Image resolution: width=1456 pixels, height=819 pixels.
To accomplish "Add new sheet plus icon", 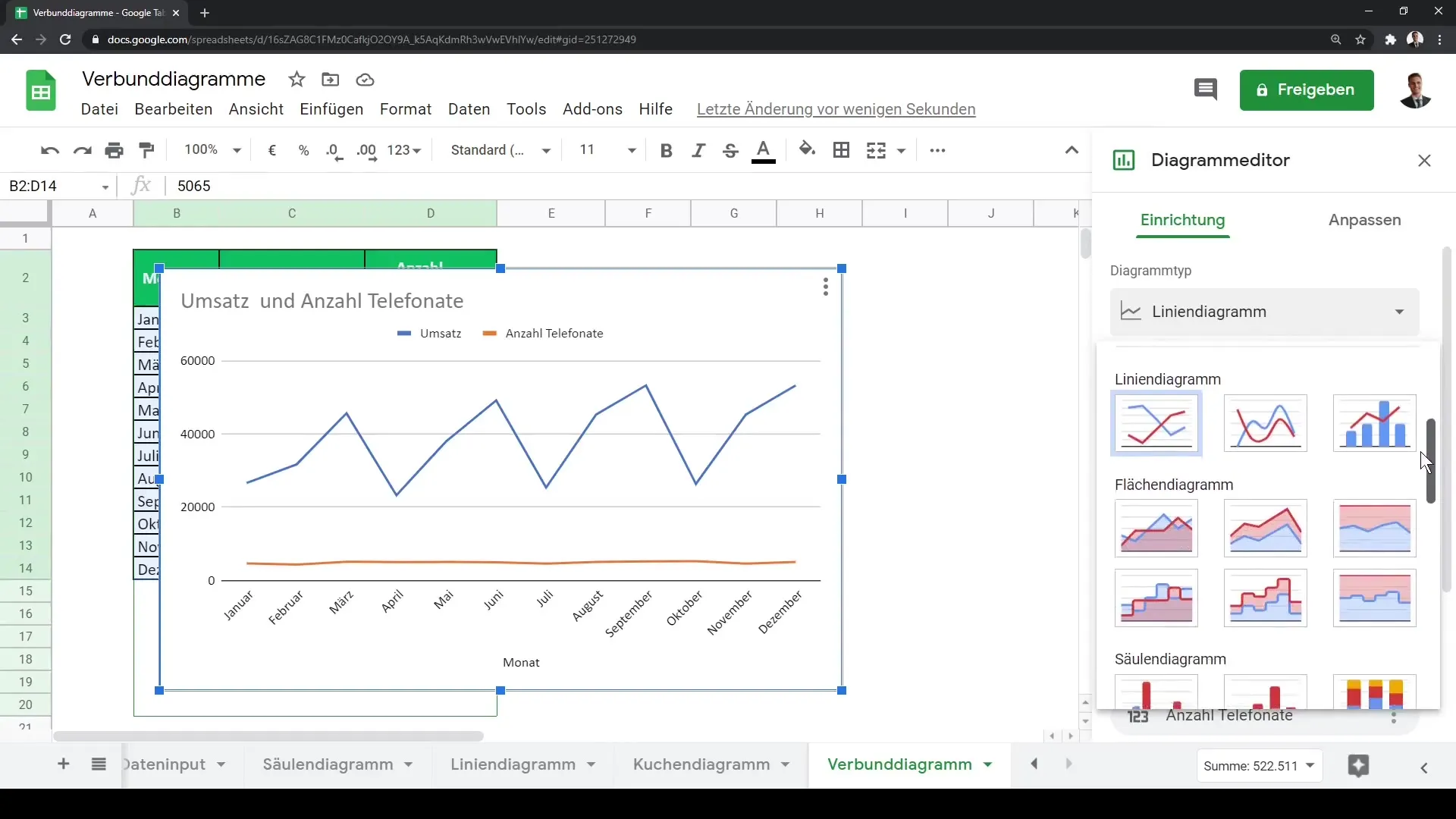I will [64, 764].
